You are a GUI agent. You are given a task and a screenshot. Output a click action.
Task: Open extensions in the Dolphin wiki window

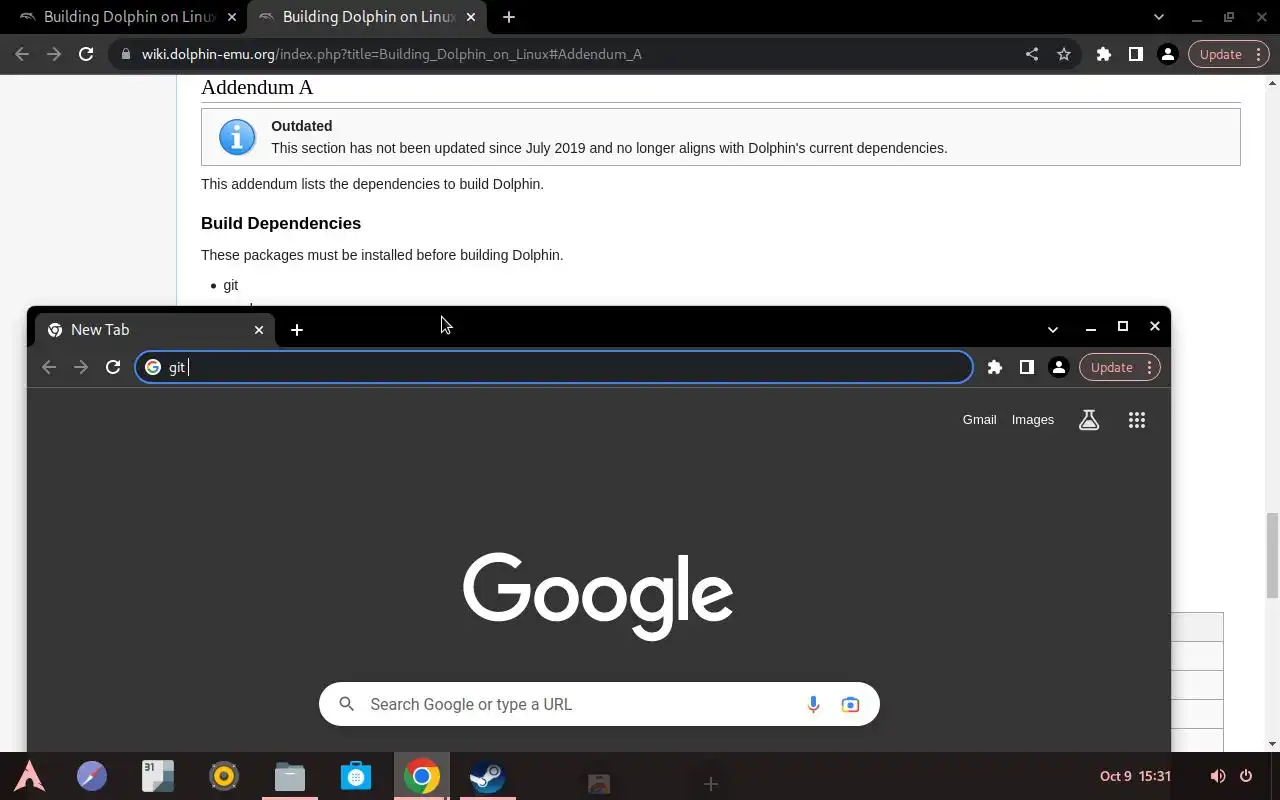click(x=1104, y=54)
